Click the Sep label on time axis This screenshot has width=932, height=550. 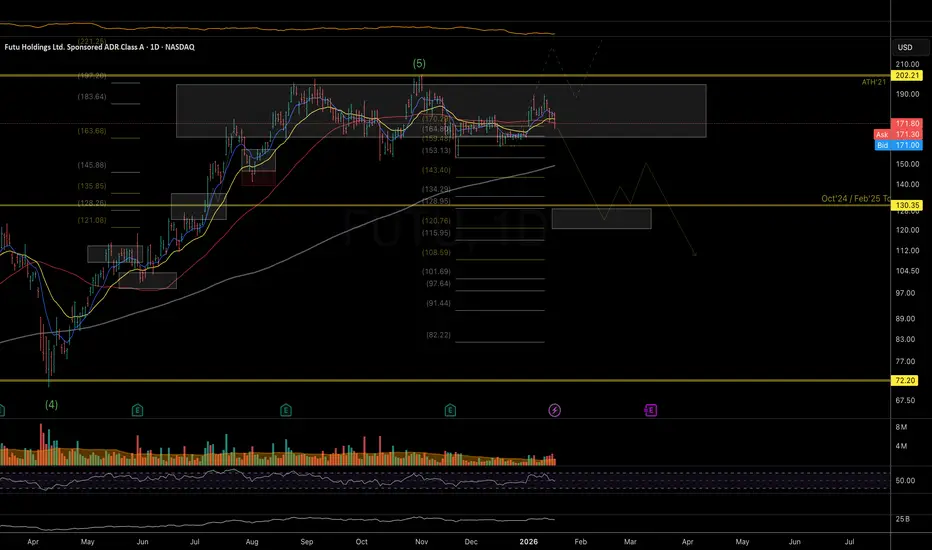pyautogui.click(x=307, y=542)
